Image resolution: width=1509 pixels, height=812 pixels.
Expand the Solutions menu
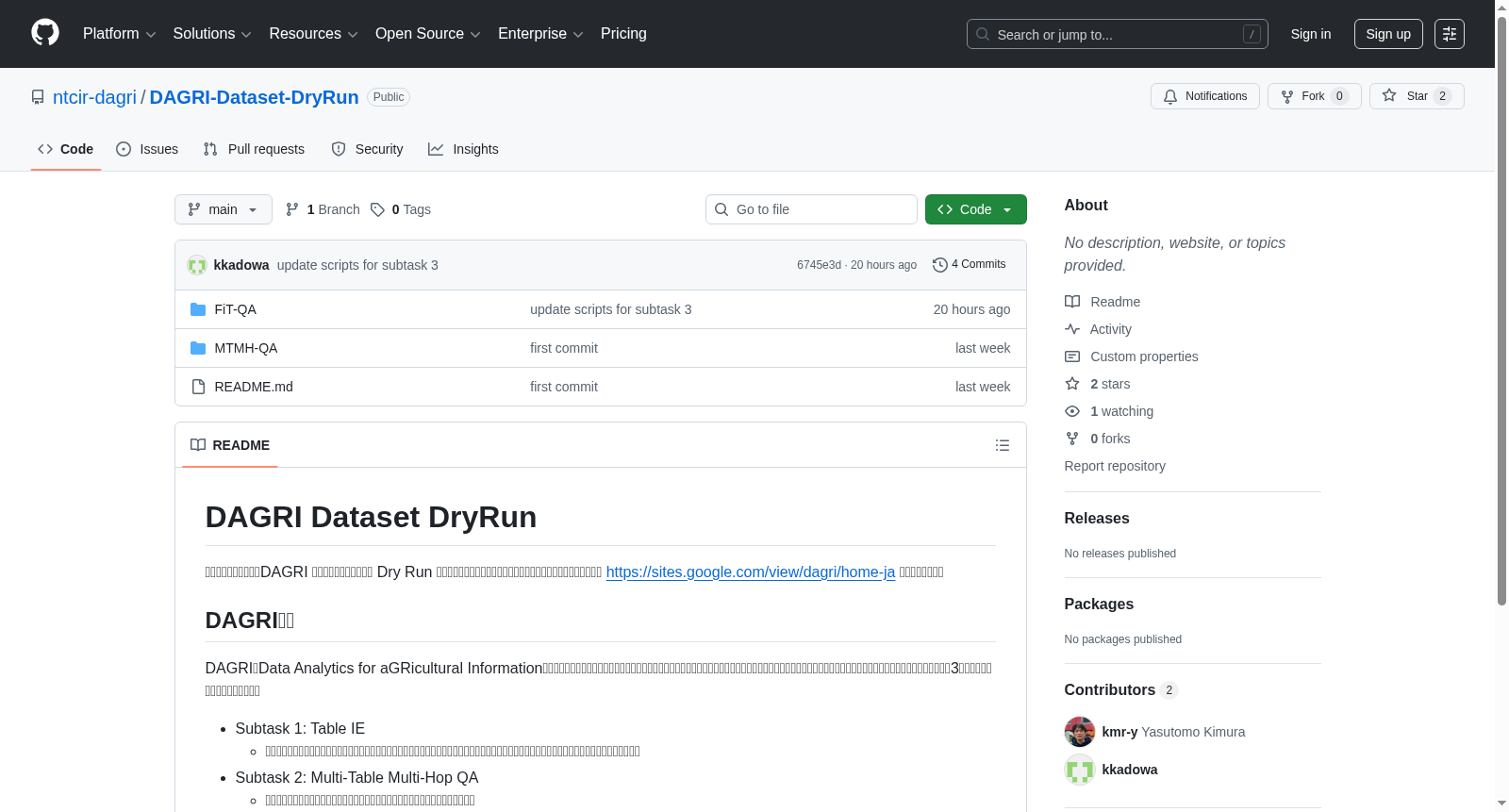[212, 34]
